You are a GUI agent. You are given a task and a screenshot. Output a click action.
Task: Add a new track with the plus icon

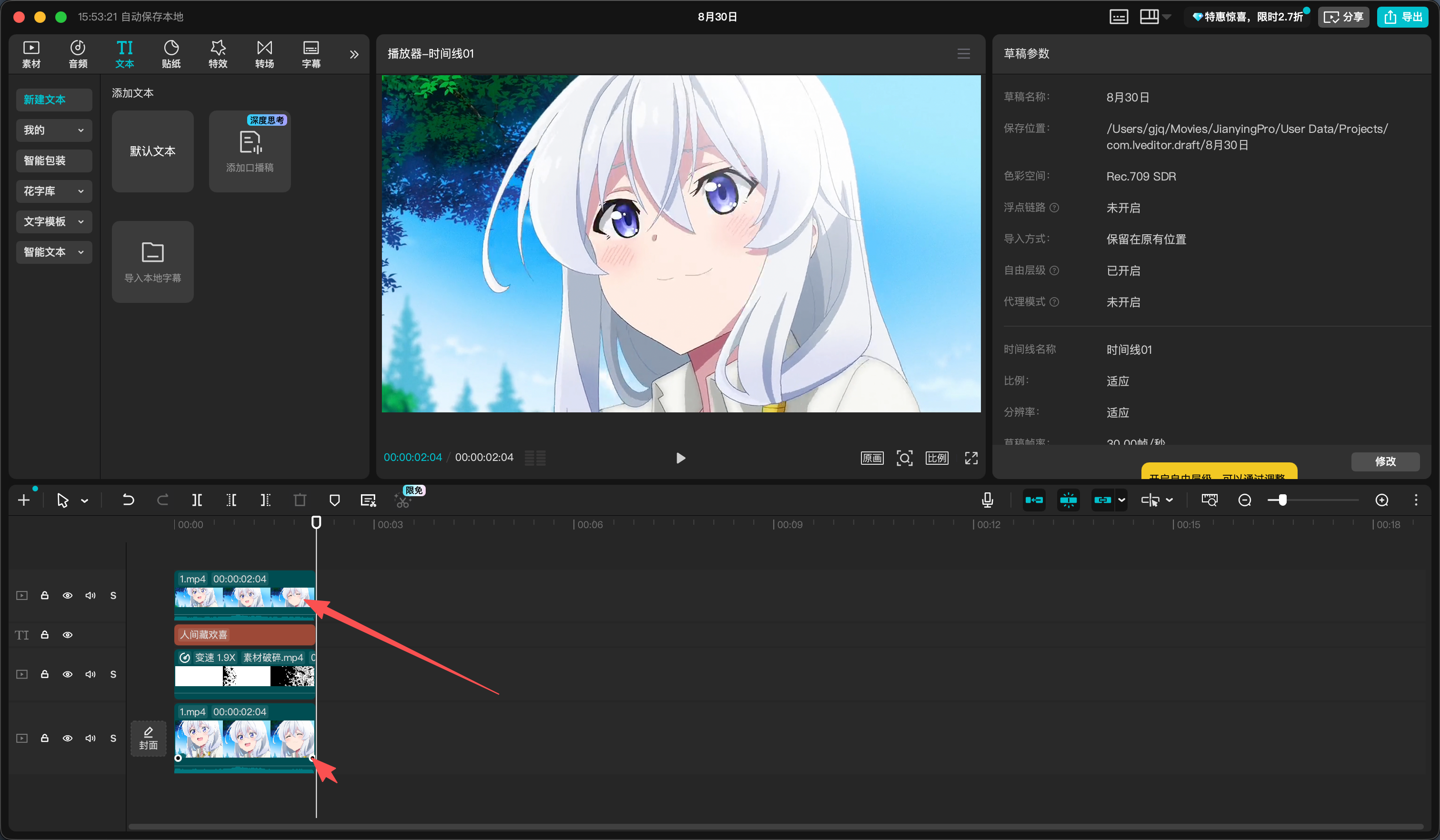pyautogui.click(x=24, y=500)
